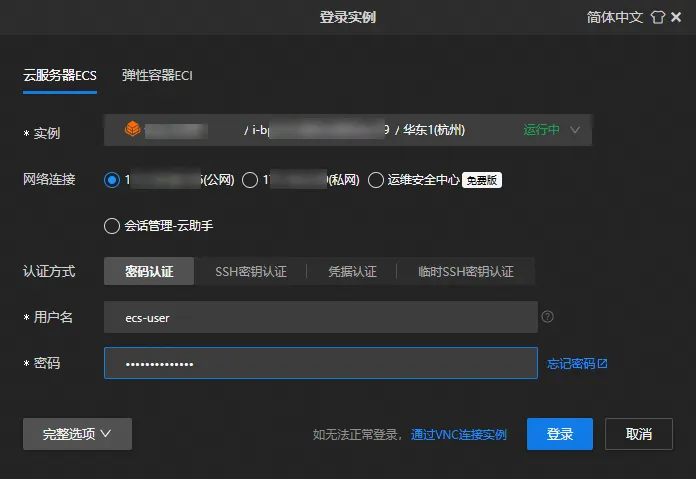Select 会话管理-云助手 radio option
The height and width of the screenshot is (479, 696).
112,226
